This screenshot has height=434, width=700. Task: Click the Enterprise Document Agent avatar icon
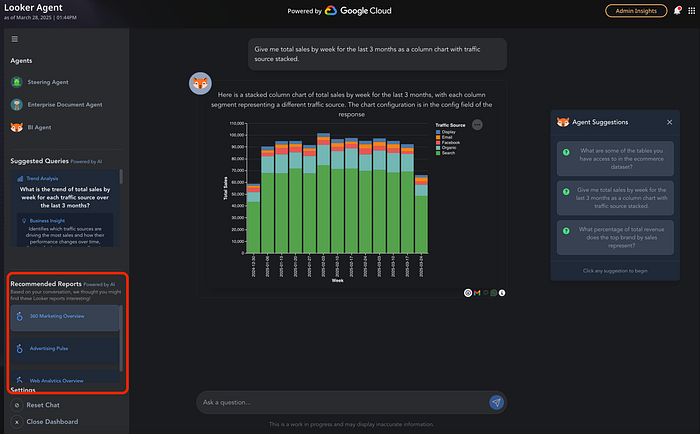click(x=17, y=104)
